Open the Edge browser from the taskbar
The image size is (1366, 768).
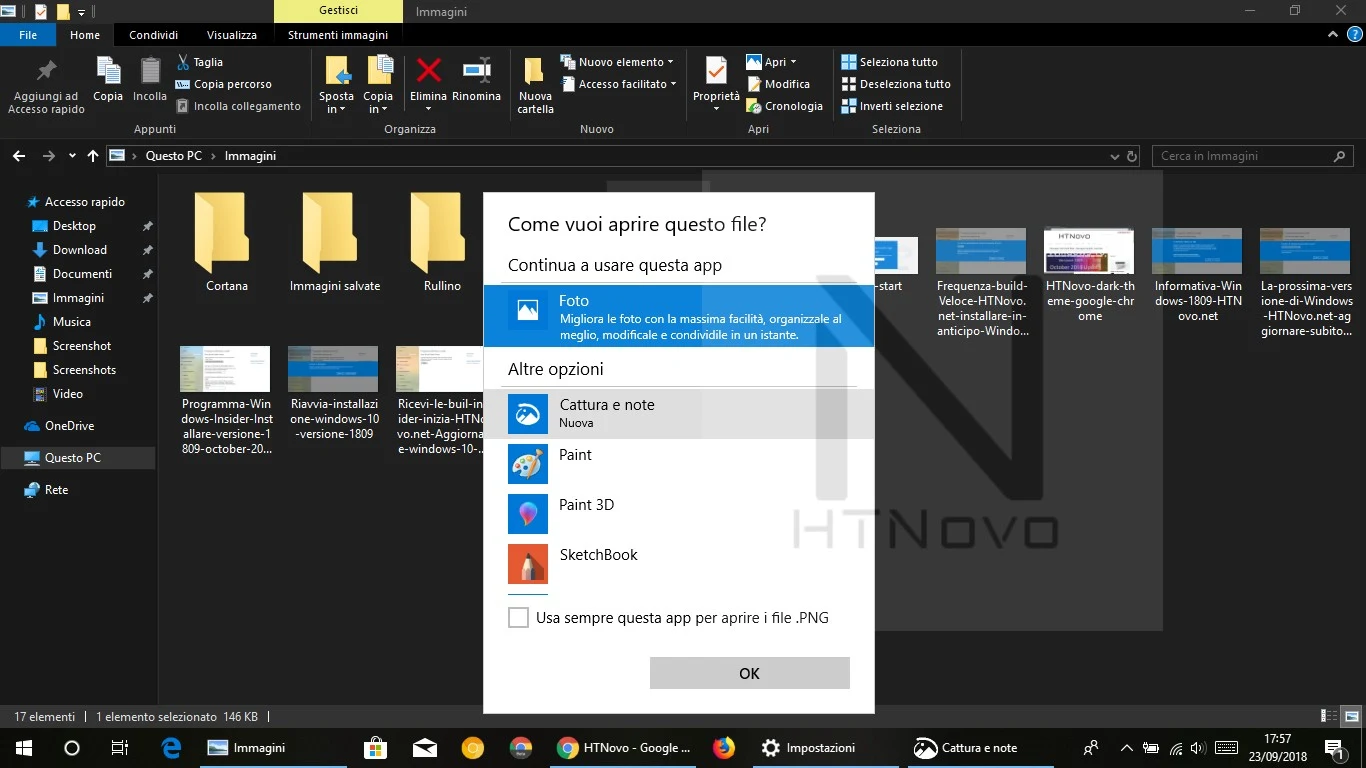click(x=171, y=748)
